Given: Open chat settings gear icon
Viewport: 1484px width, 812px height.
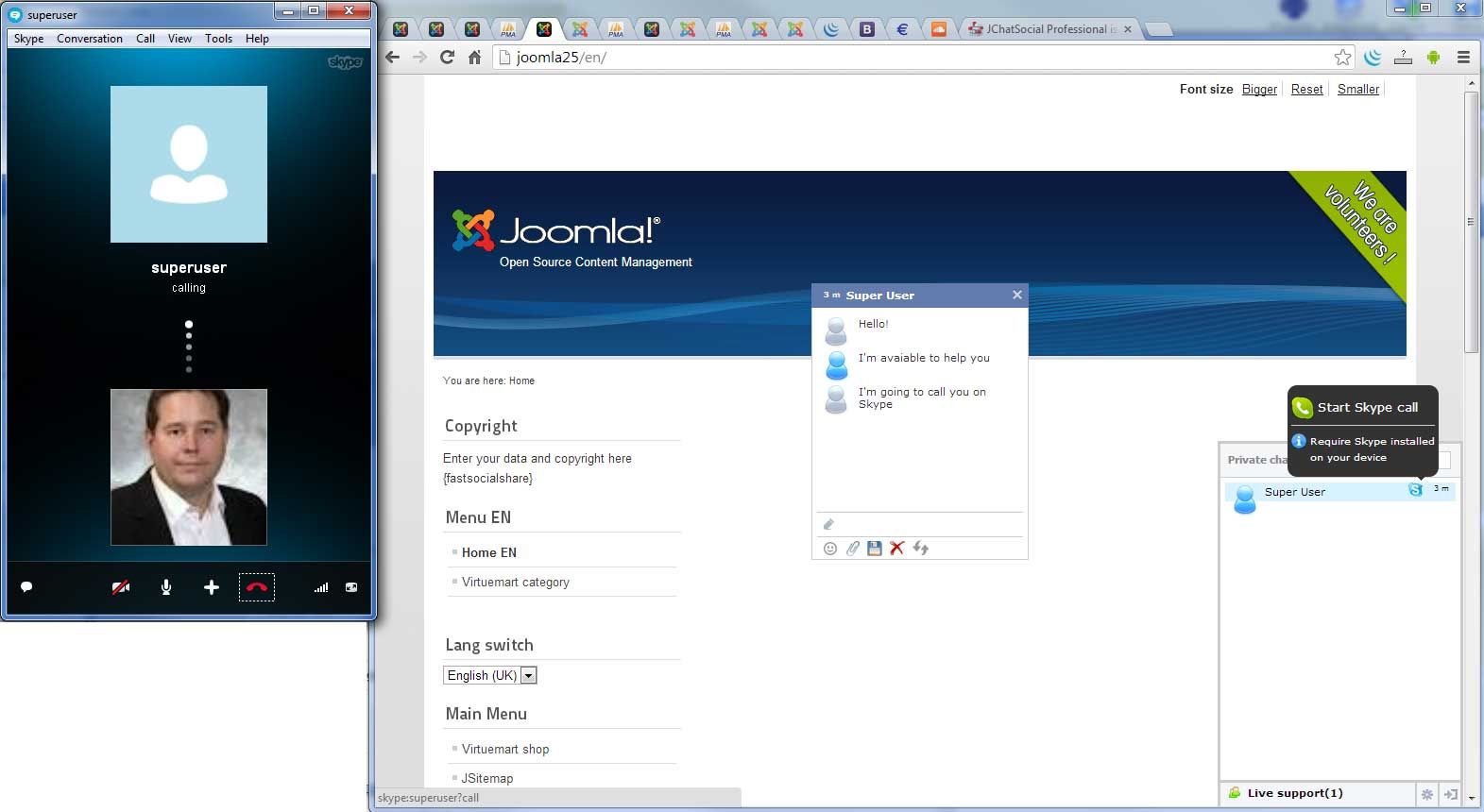Looking at the screenshot, I should 1427,794.
